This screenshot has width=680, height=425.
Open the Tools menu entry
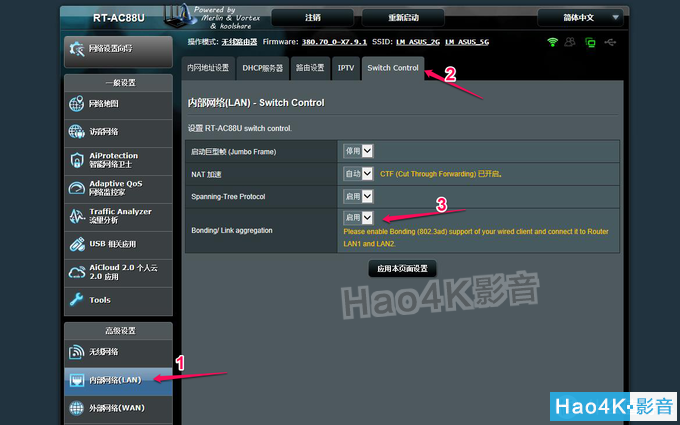[x=118, y=301]
